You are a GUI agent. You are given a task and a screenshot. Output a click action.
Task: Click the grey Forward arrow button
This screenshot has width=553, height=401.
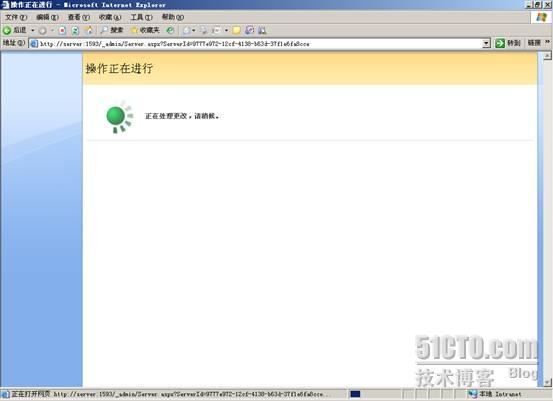[43, 31]
